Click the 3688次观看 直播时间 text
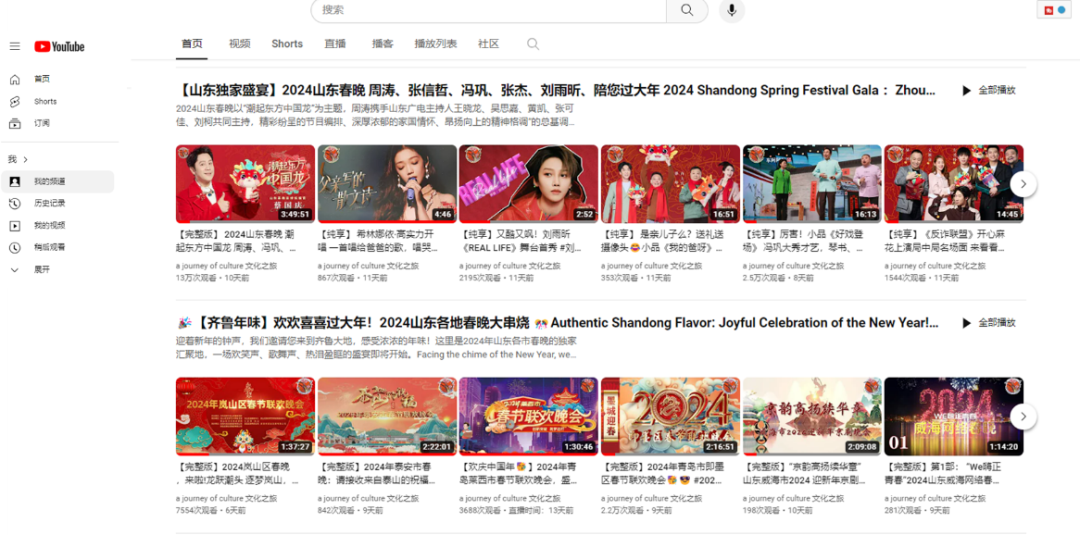 coord(516,510)
